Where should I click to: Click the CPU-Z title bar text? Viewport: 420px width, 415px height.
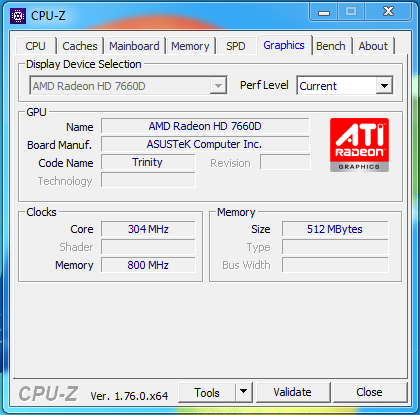pos(48,16)
